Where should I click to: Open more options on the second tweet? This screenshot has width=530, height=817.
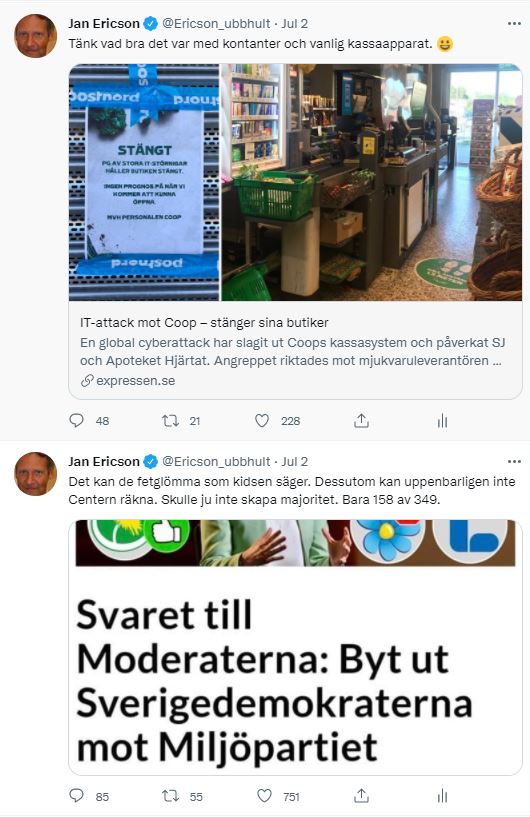tap(514, 461)
